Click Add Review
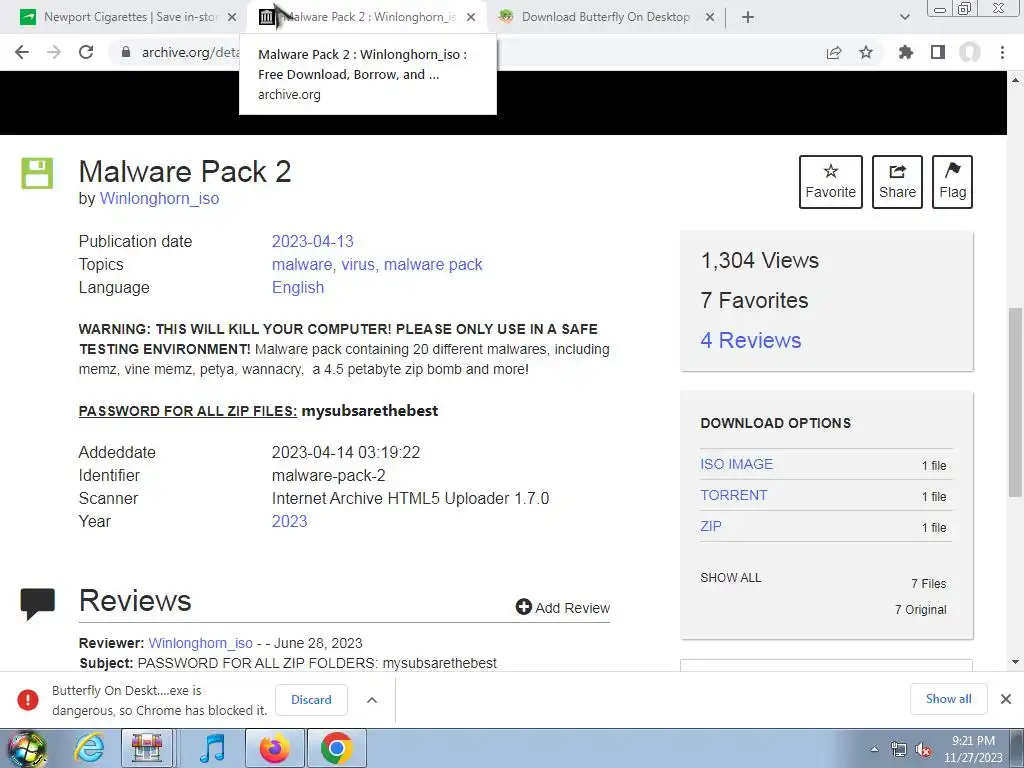The height and width of the screenshot is (768, 1024). pyautogui.click(x=562, y=607)
